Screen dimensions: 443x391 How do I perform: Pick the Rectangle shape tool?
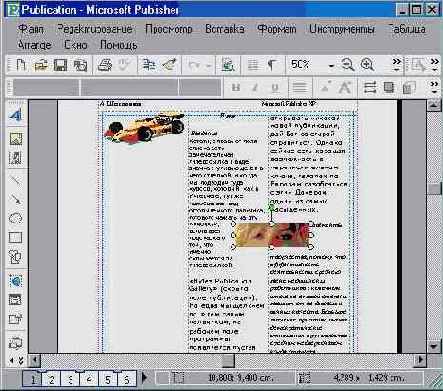coord(15,238)
